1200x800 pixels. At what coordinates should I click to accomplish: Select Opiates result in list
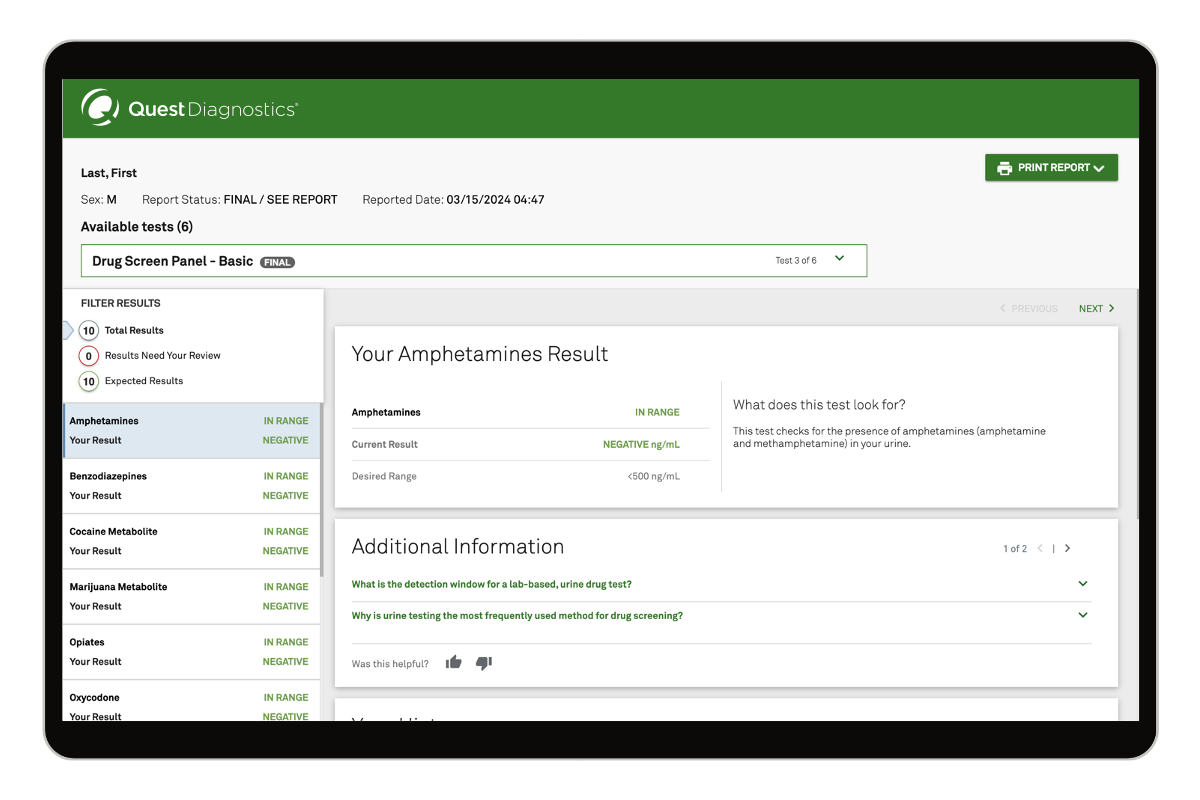[190, 652]
